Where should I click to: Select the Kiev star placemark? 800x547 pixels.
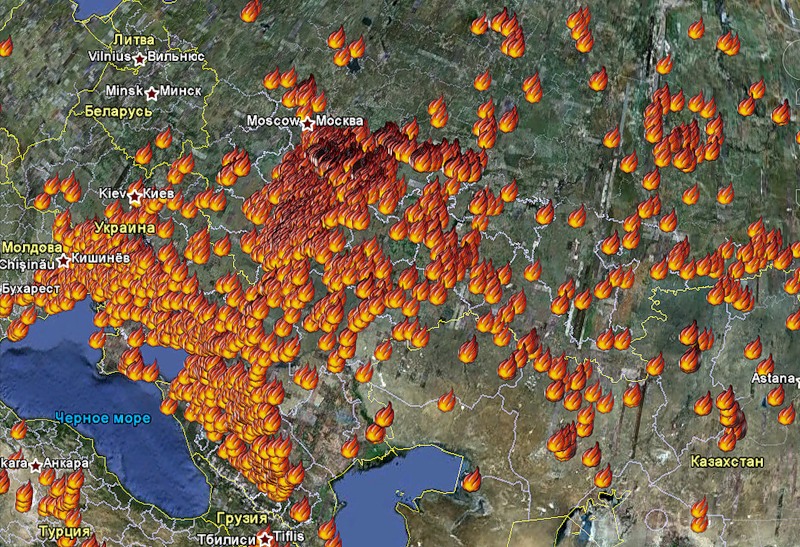point(135,196)
